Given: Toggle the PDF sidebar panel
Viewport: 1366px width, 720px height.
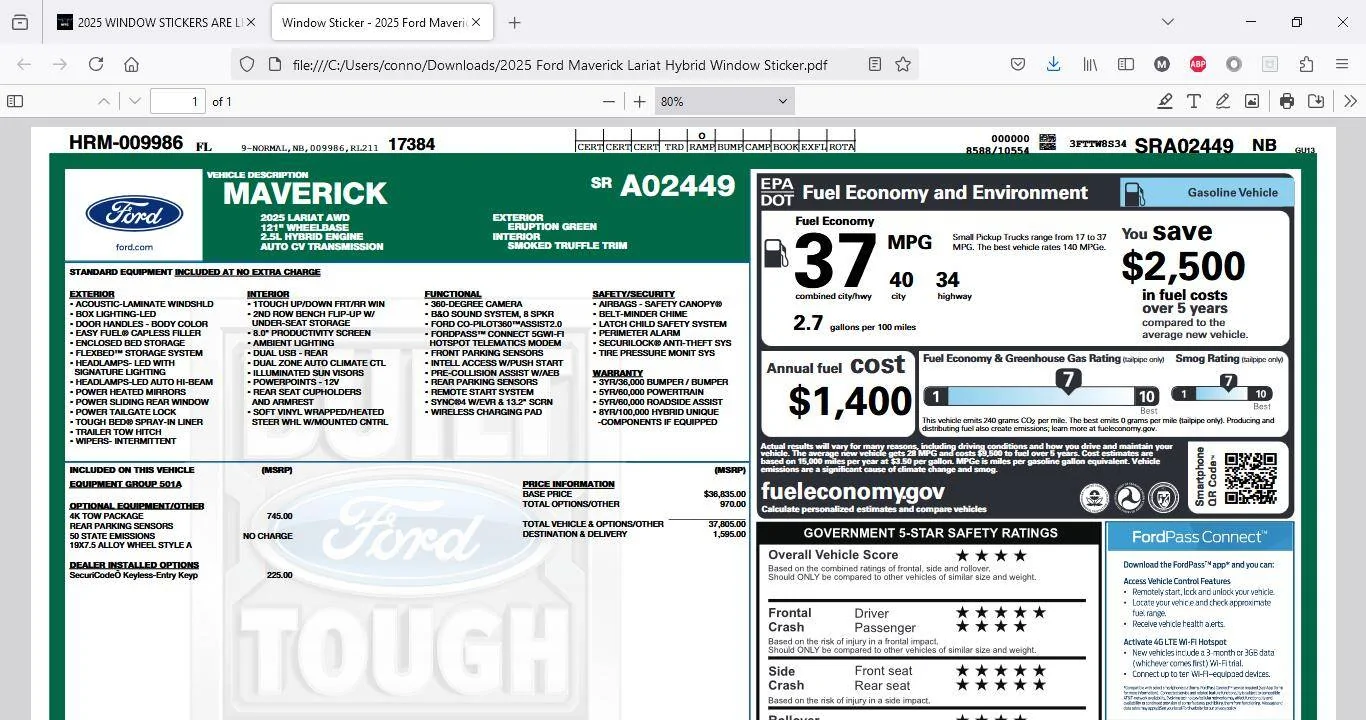Looking at the screenshot, I should [x=15, y=101].
